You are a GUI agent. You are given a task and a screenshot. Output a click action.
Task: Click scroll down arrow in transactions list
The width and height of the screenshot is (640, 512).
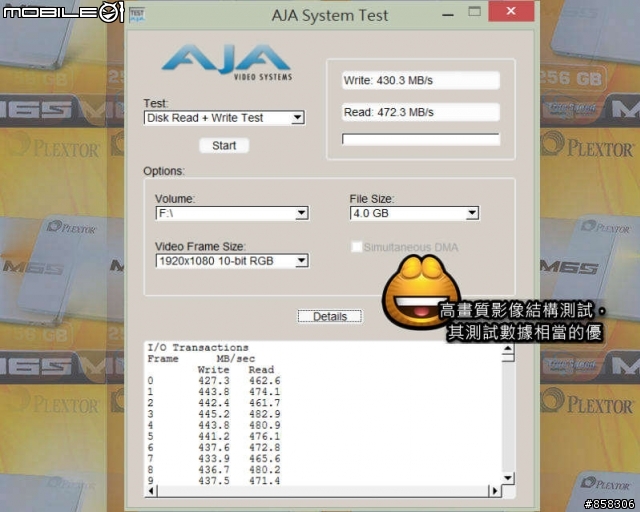pos(508,478)
